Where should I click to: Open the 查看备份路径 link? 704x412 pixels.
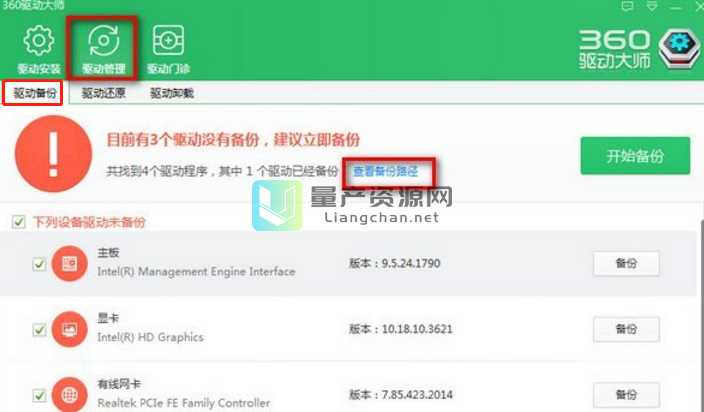(385, 171)
